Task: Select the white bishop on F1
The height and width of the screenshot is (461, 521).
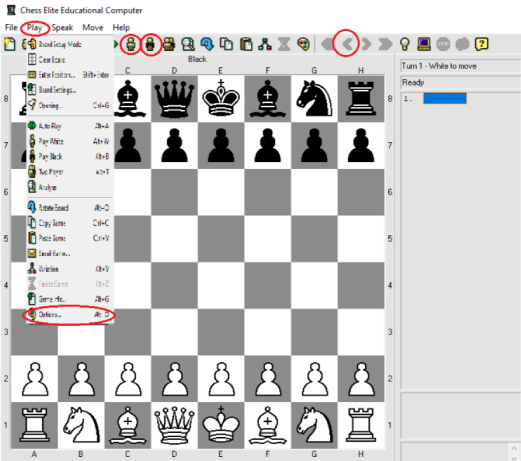Action: [268, 426]
